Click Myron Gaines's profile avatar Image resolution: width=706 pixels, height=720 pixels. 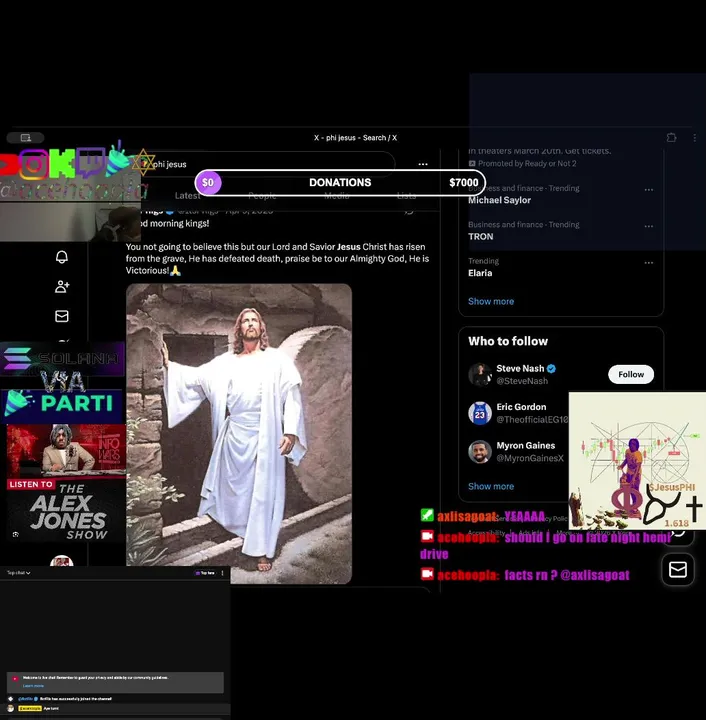tap(480, 451)
